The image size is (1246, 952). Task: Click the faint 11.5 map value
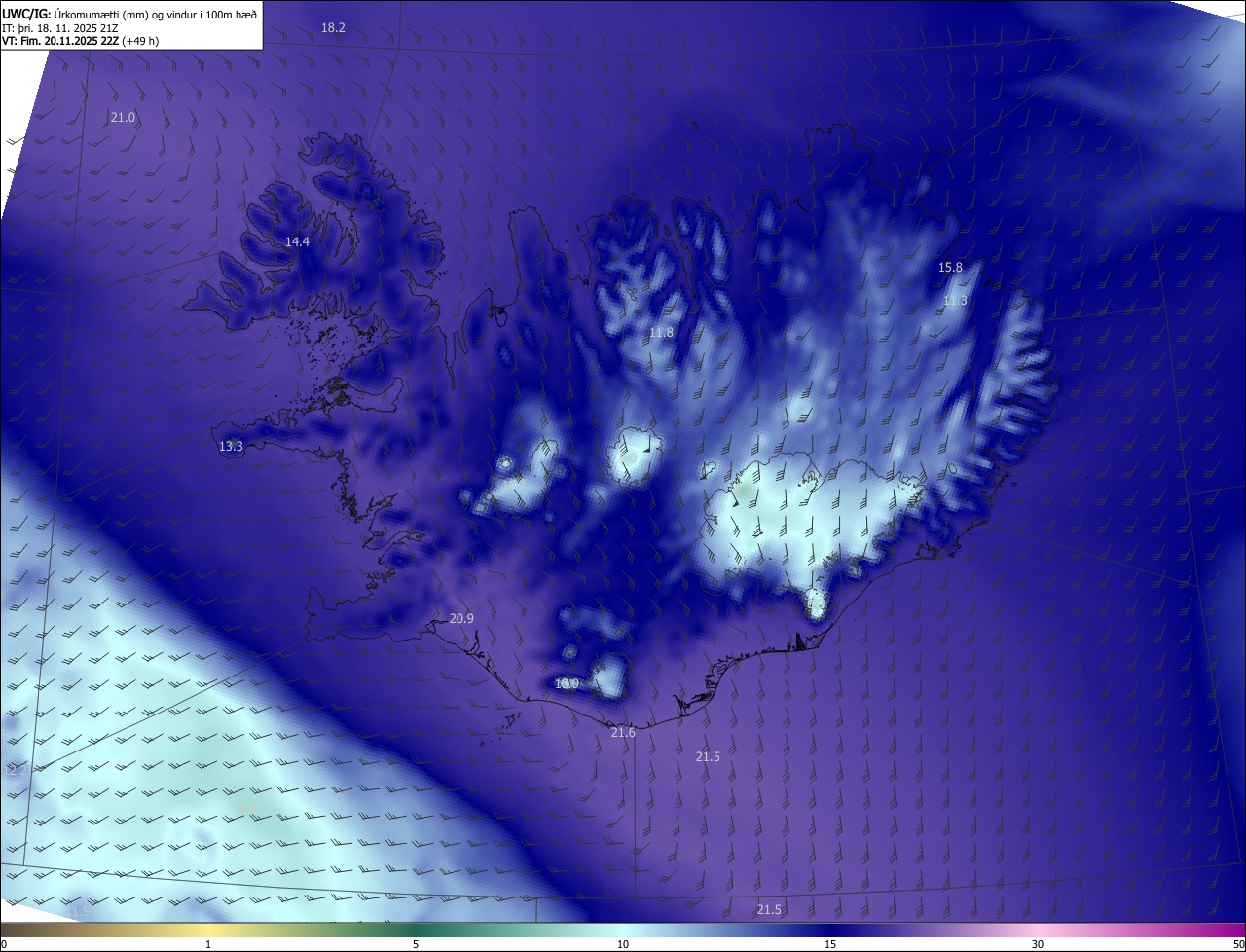(x=78, y=911)
